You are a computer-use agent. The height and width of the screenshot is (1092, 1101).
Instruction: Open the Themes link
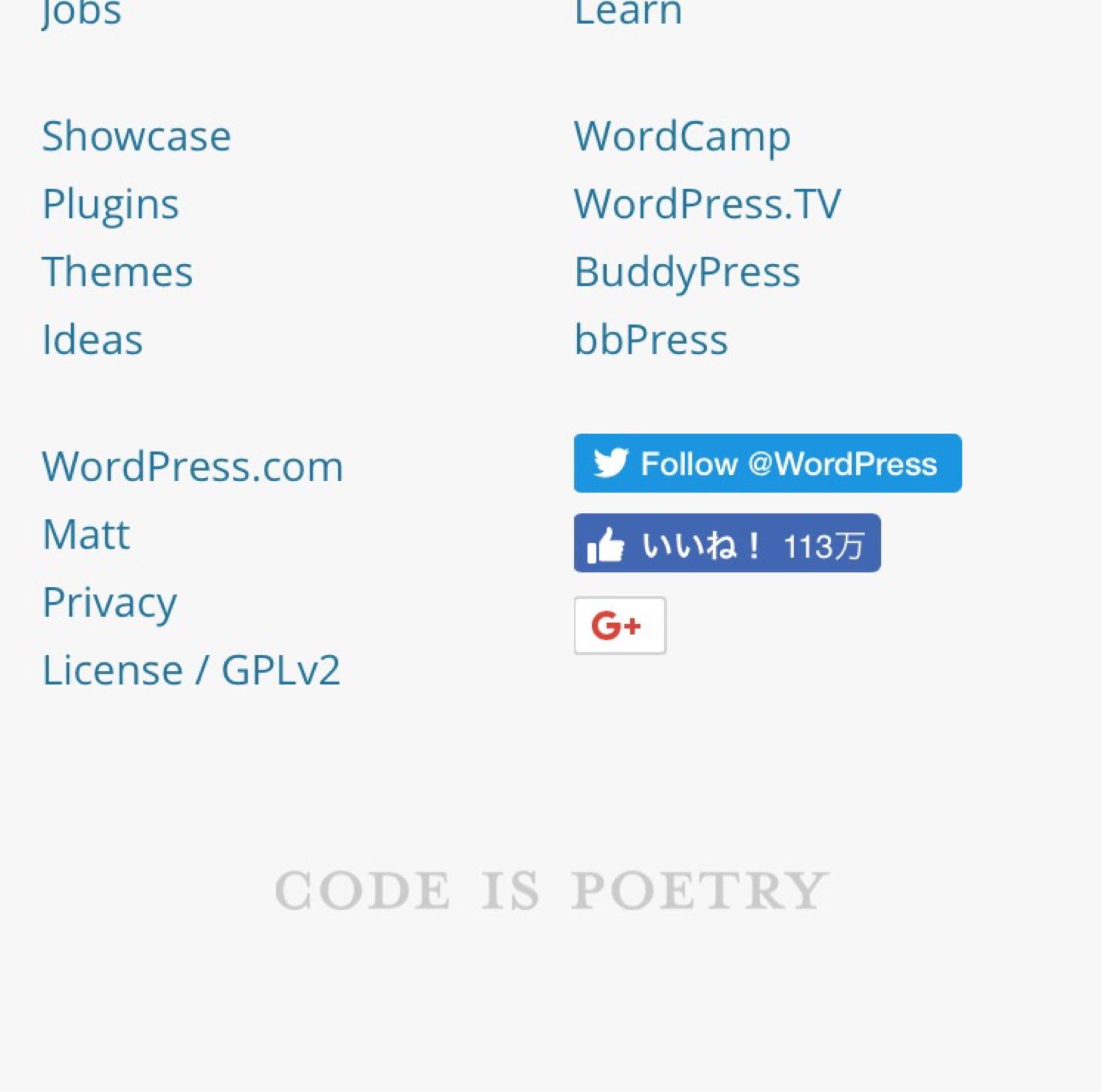pyautogui.click(x=118, y=272)
